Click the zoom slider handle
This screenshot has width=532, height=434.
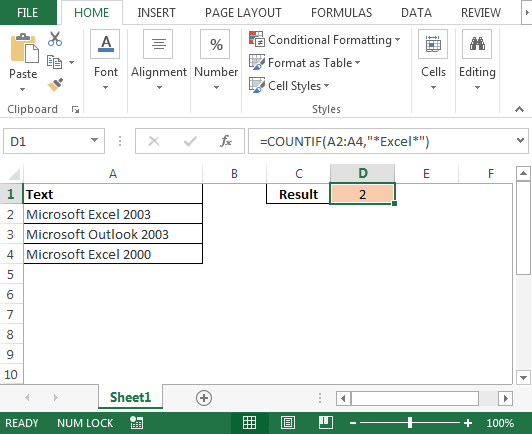(410, 423)
